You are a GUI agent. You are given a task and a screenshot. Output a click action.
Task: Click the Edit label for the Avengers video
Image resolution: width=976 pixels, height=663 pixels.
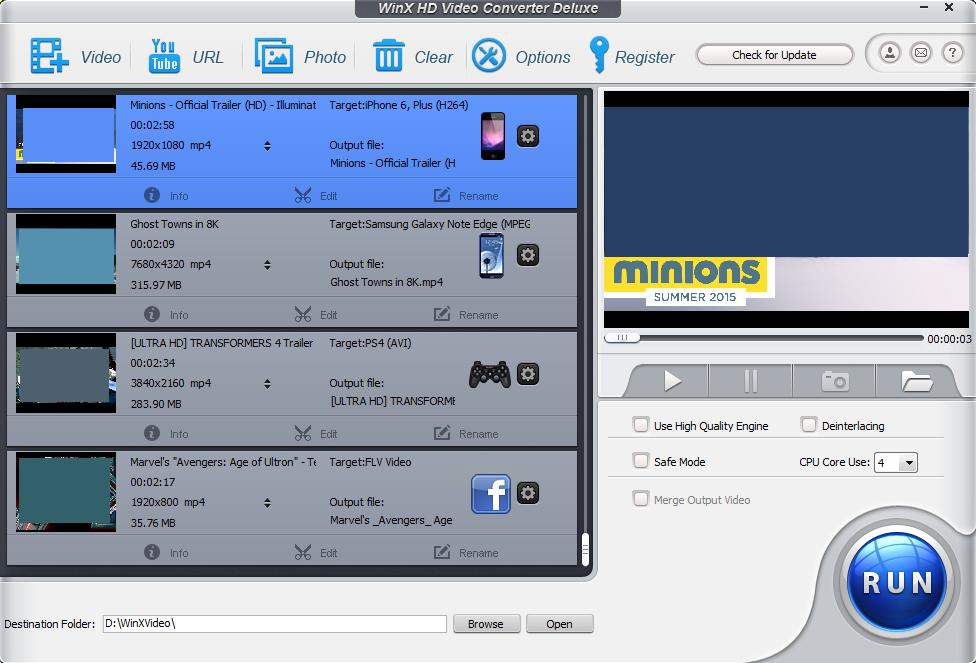[x=329, y=553]
